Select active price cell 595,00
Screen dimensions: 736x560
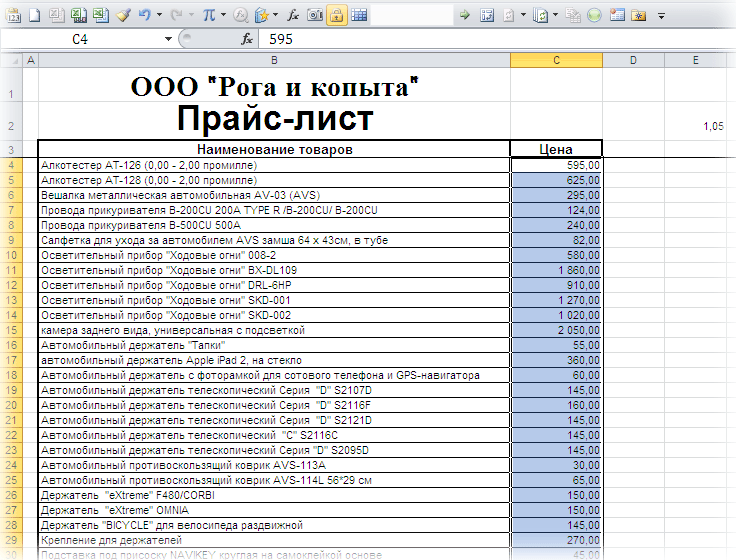(x=556, y=165)
